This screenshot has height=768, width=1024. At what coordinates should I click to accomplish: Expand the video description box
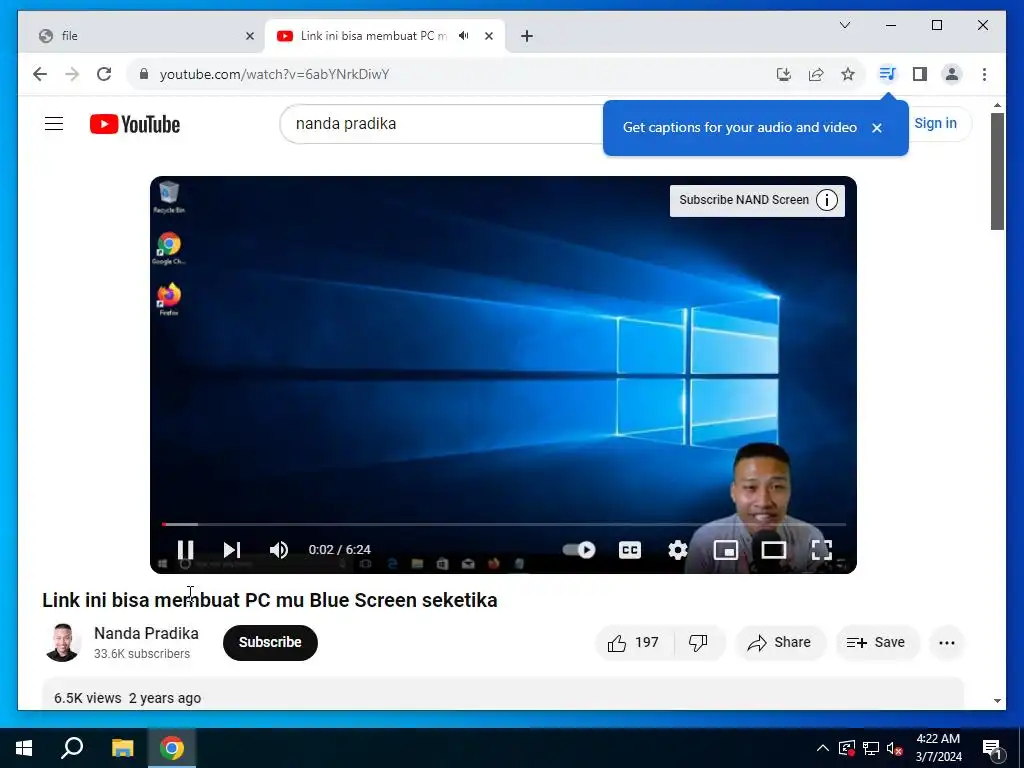point(503,694)
